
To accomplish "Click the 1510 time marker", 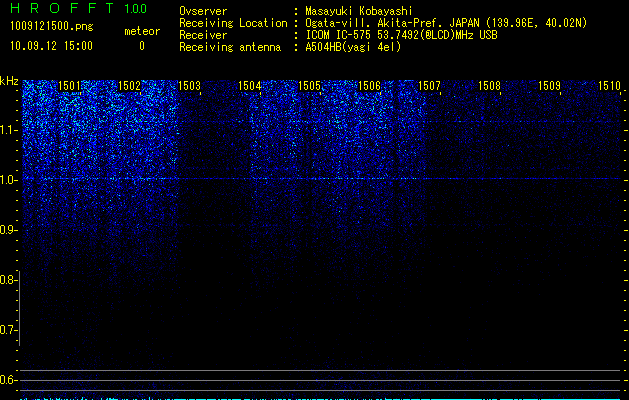I will 609,85.
